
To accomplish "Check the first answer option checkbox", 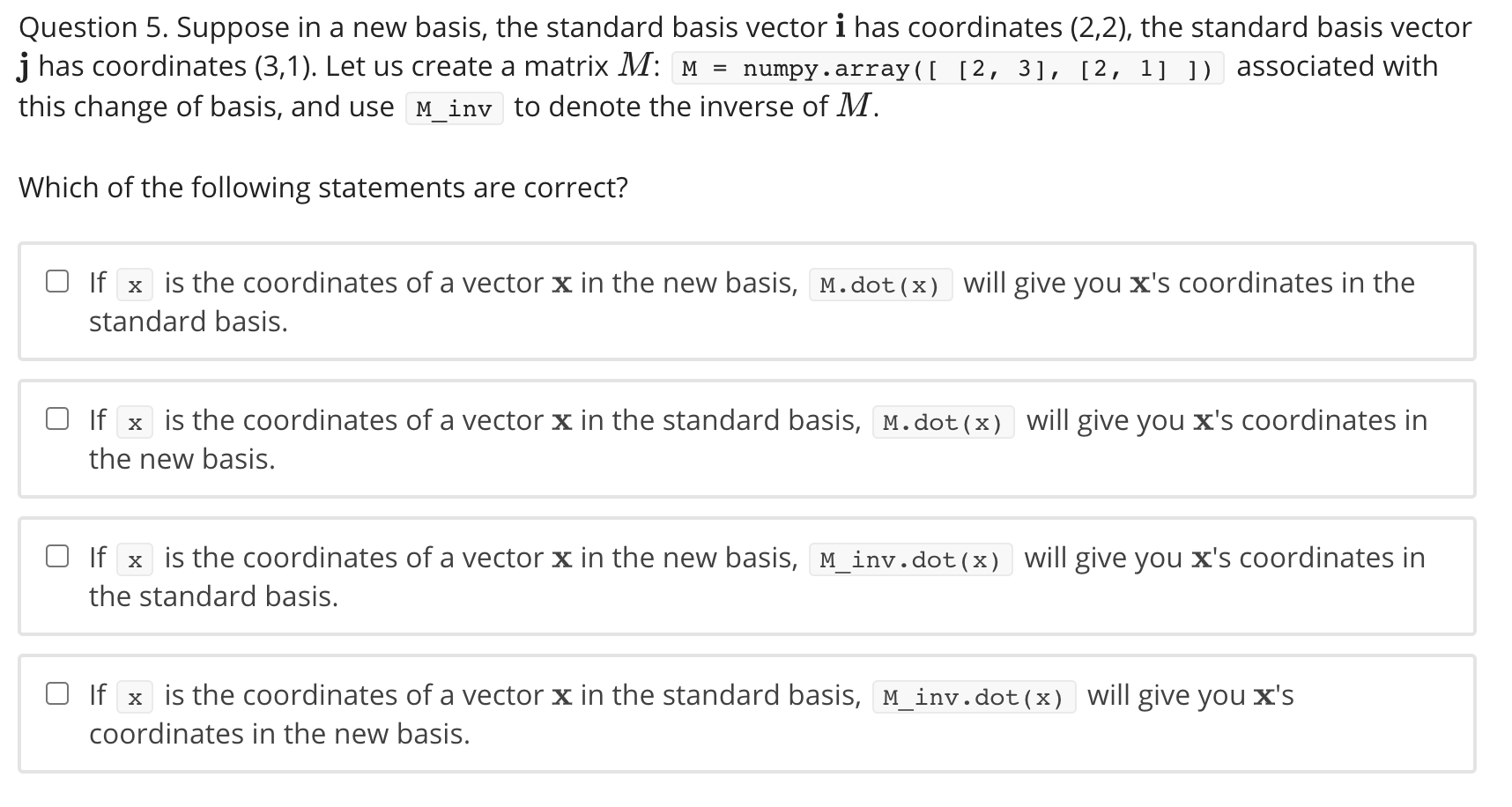I will click(x=57, y=281).
